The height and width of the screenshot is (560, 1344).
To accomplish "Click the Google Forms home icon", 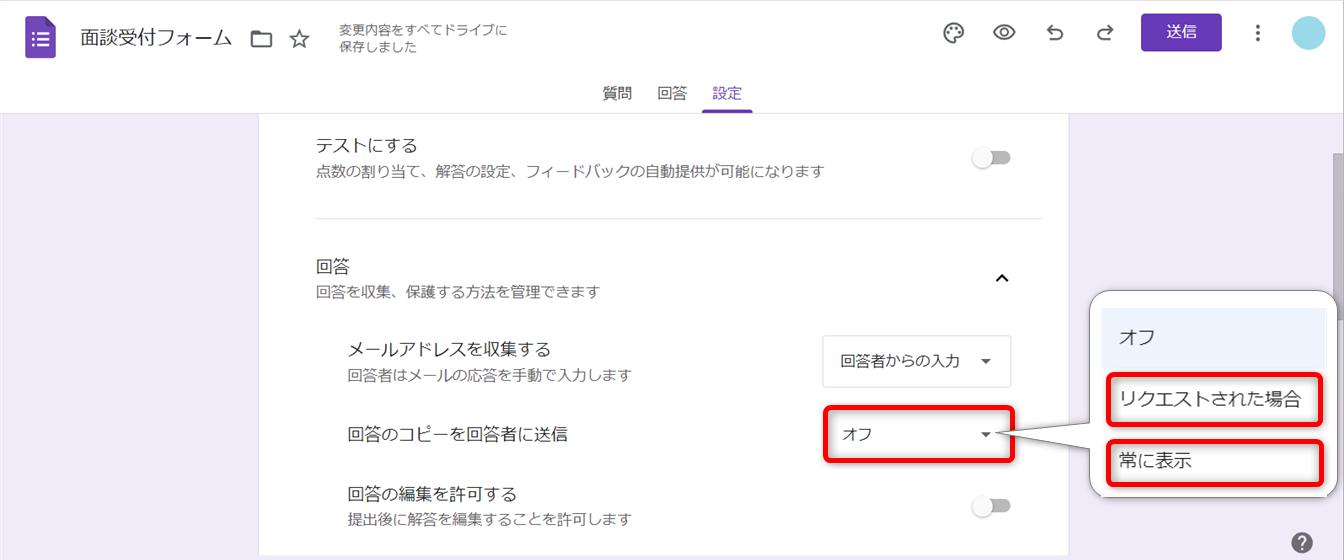I will click(x=40, y=38).
